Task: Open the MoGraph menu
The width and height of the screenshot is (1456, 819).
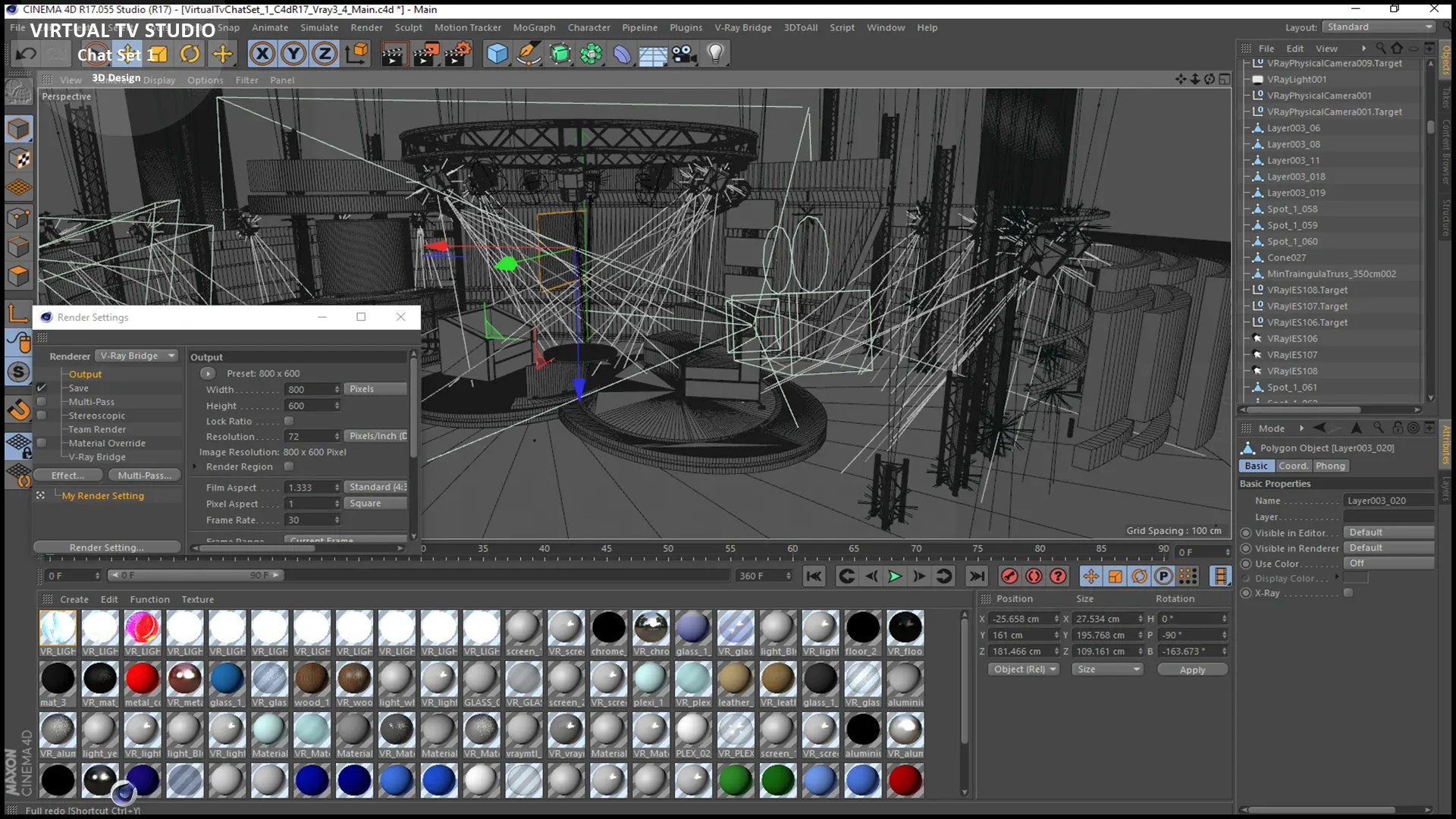Action: click(x=533, y=27)
